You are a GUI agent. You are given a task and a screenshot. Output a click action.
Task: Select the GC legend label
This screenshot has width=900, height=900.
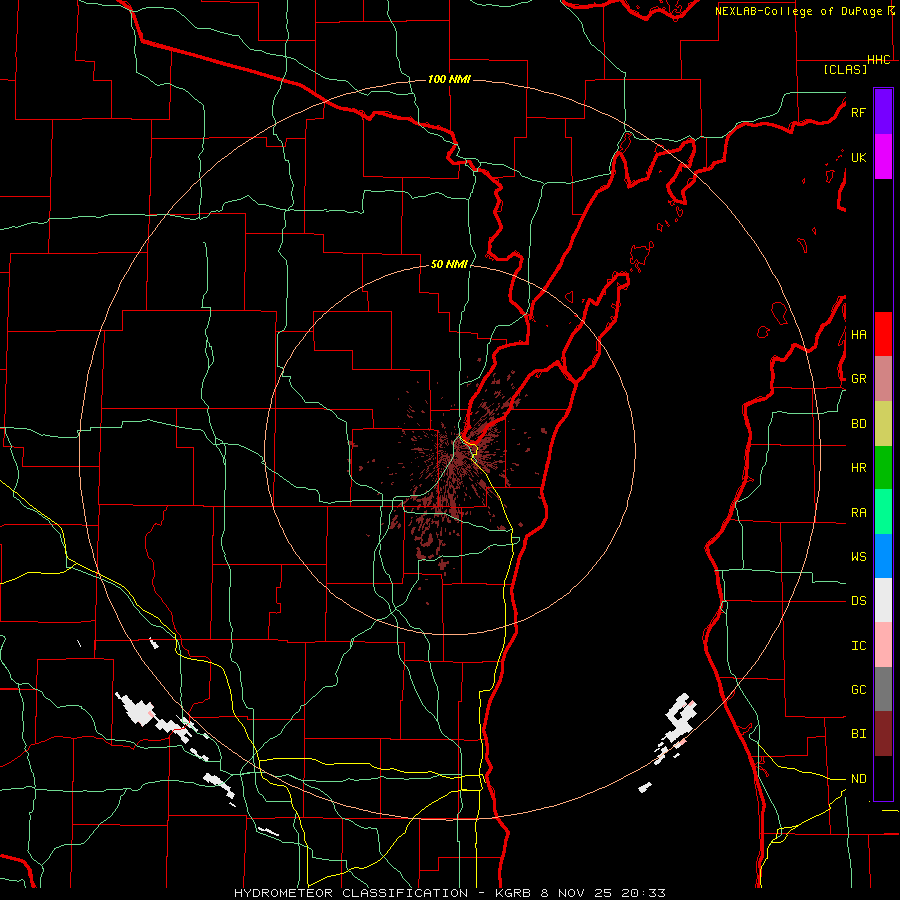858,689
